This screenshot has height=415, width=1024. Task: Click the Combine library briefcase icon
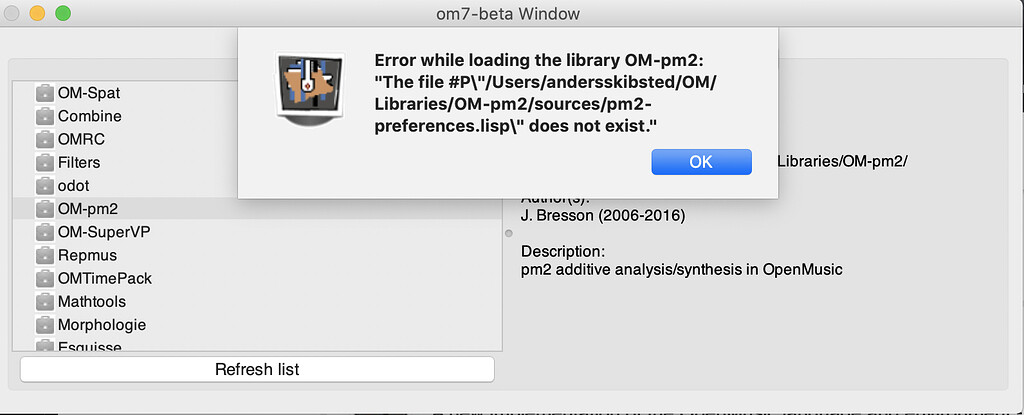(x=45, y=116)
